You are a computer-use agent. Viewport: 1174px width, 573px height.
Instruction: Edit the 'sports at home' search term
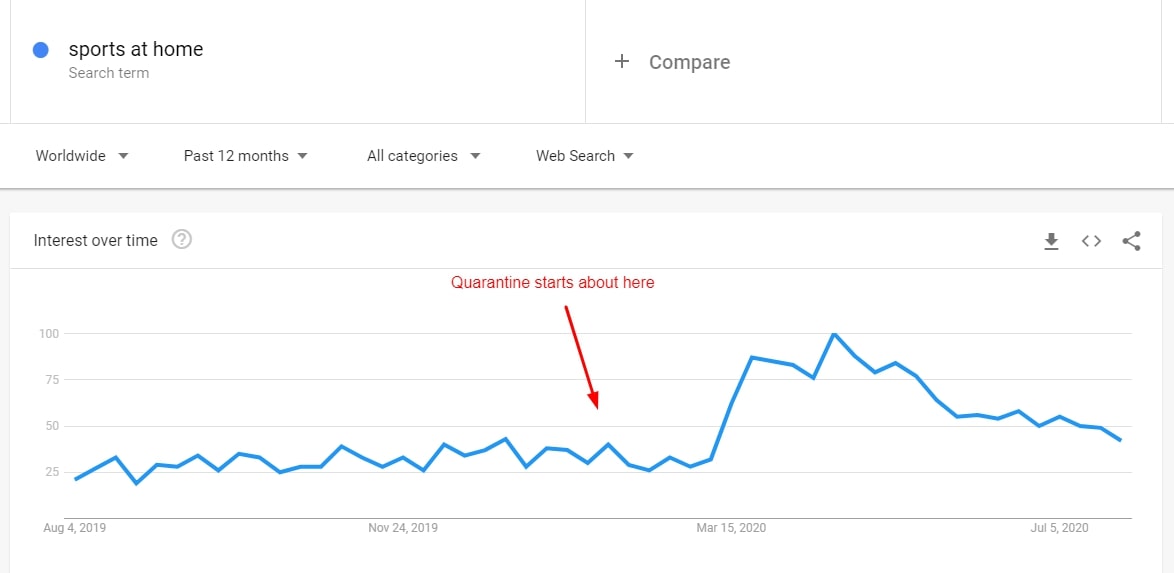136,49
